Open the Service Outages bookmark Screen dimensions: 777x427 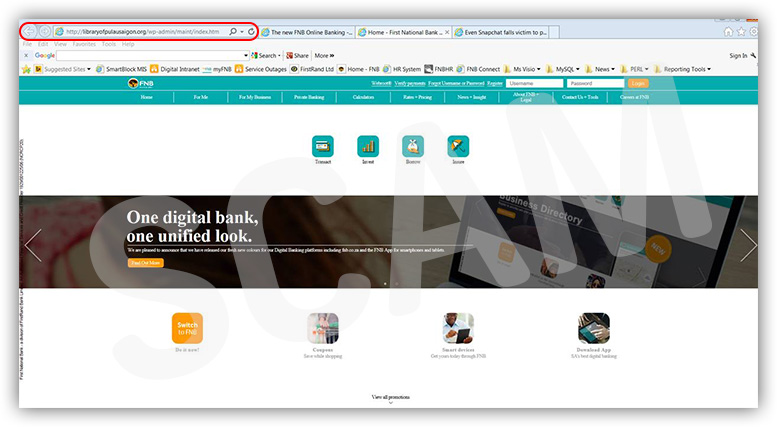[x=261, y=69]
